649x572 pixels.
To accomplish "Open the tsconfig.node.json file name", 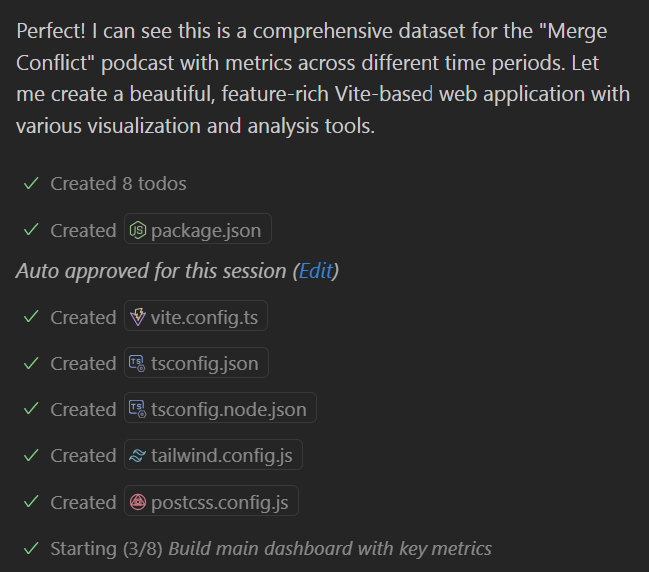I will (x=229, y=410).
